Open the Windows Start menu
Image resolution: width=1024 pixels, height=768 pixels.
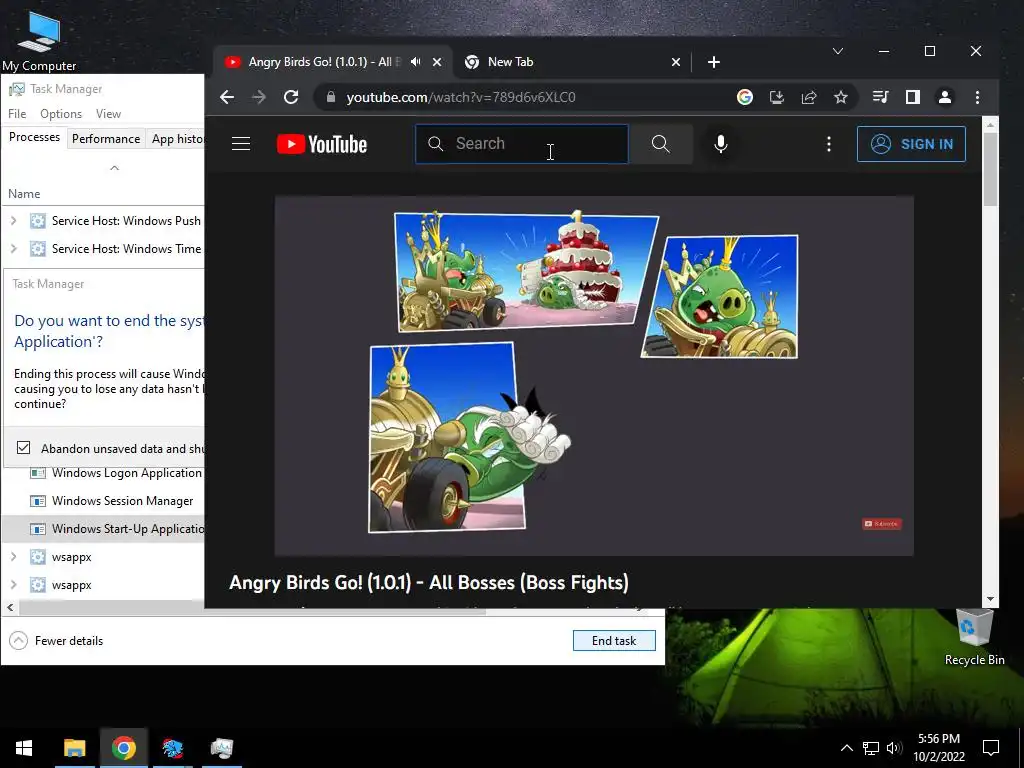(24, 748)
